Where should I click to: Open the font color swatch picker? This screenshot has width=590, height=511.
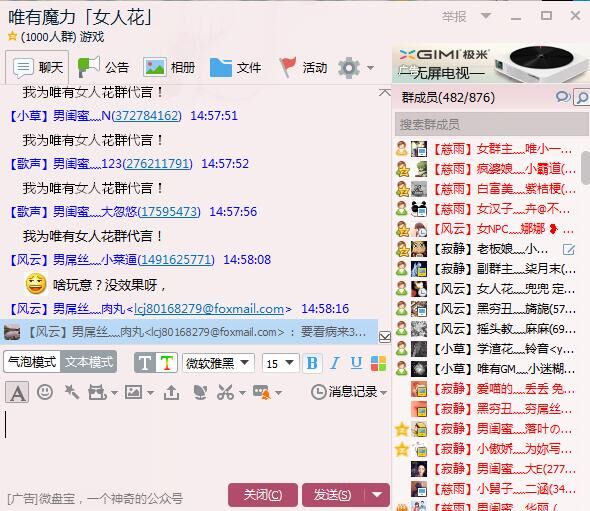pyautogui.click(x=378, y=363)
